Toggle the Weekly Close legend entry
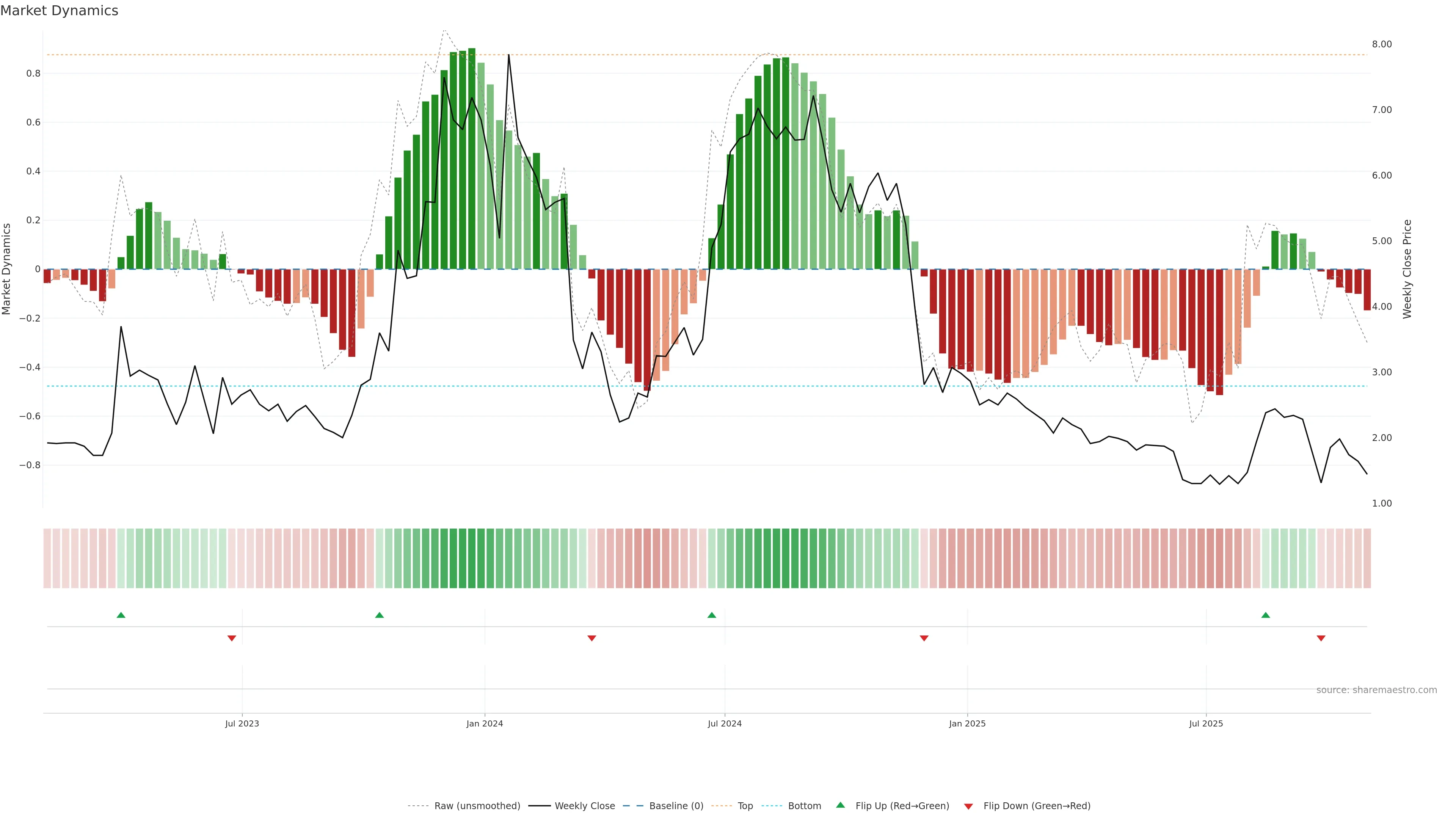Screen dimensions: 1456x819 point(584,805)
